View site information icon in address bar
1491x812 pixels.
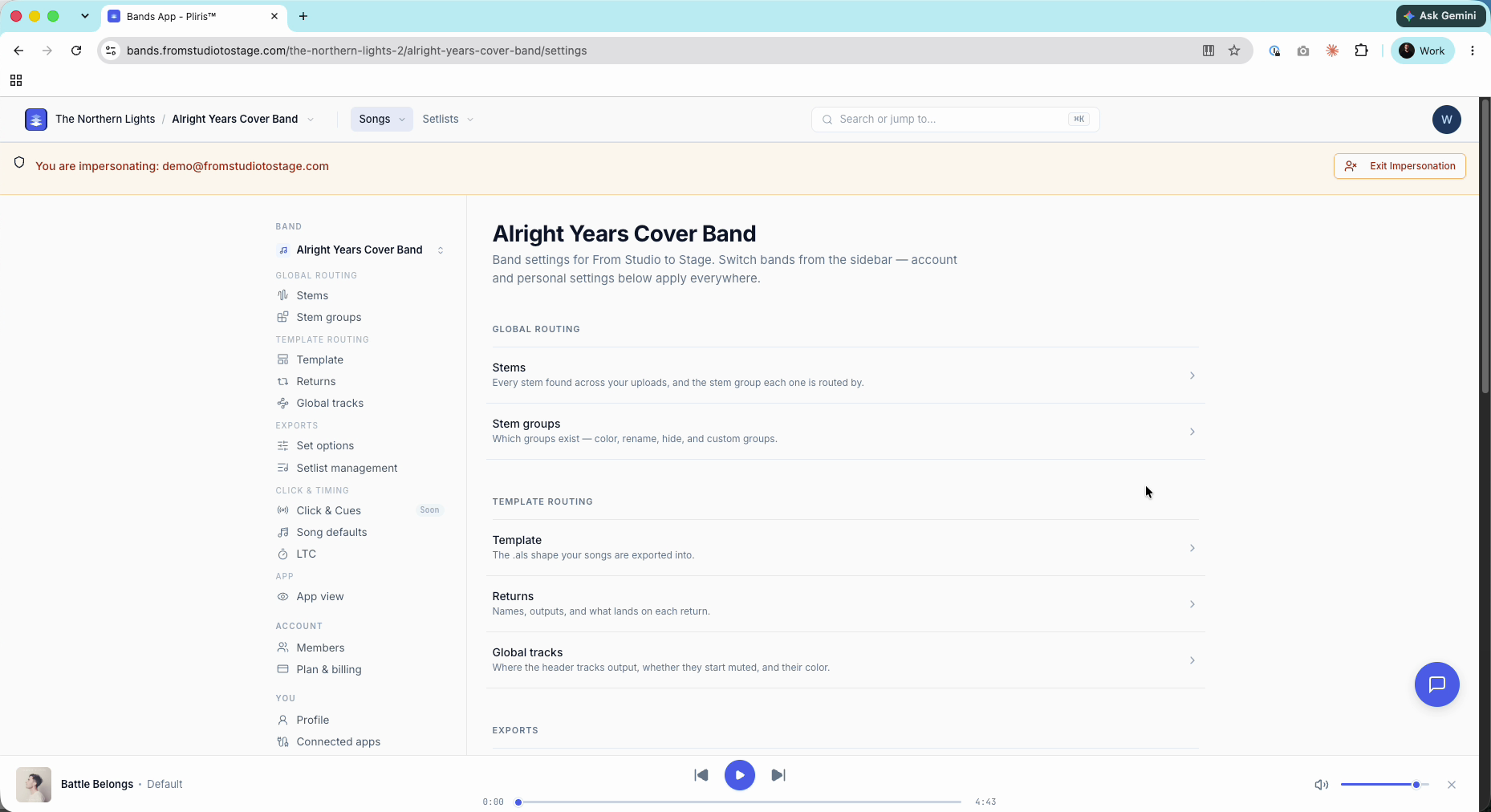(112, 51)
